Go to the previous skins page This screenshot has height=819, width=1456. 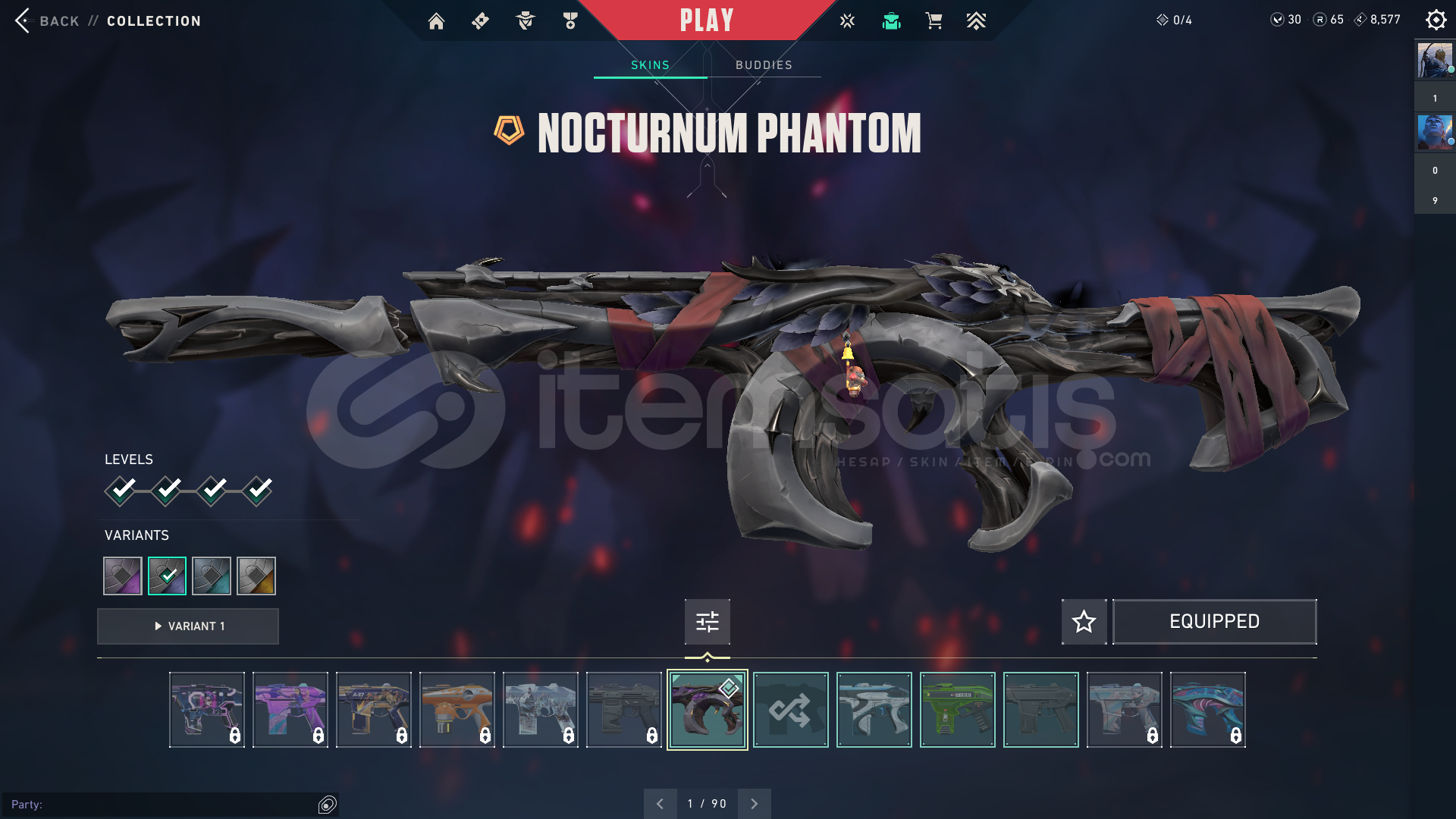click(660, 804)
